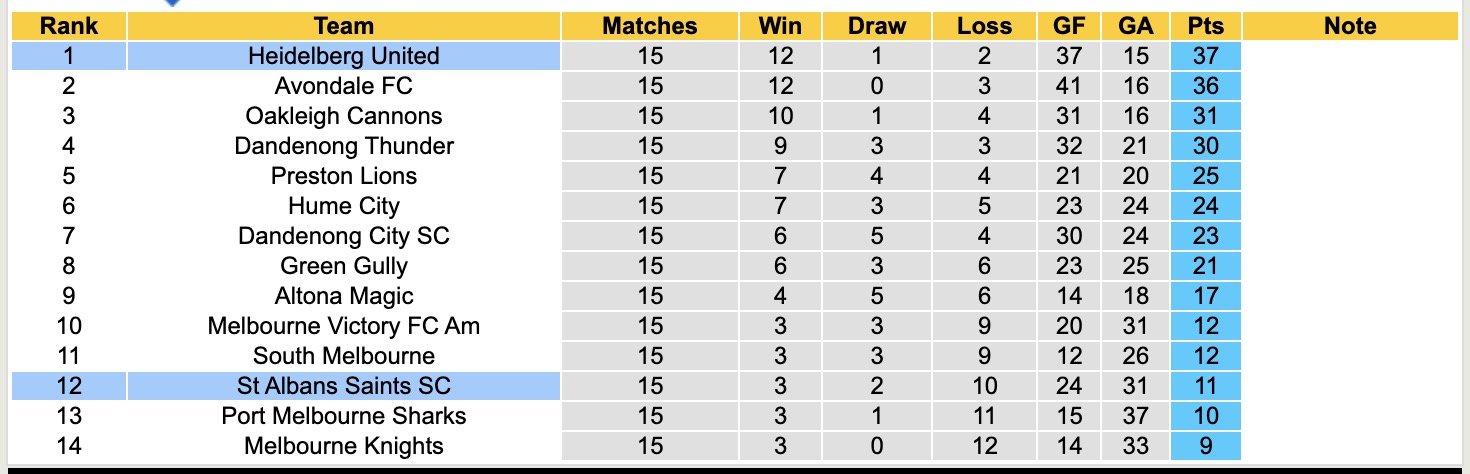
Task: Click the Team column header
Action: pyautogui.click(x=343, y=26)
